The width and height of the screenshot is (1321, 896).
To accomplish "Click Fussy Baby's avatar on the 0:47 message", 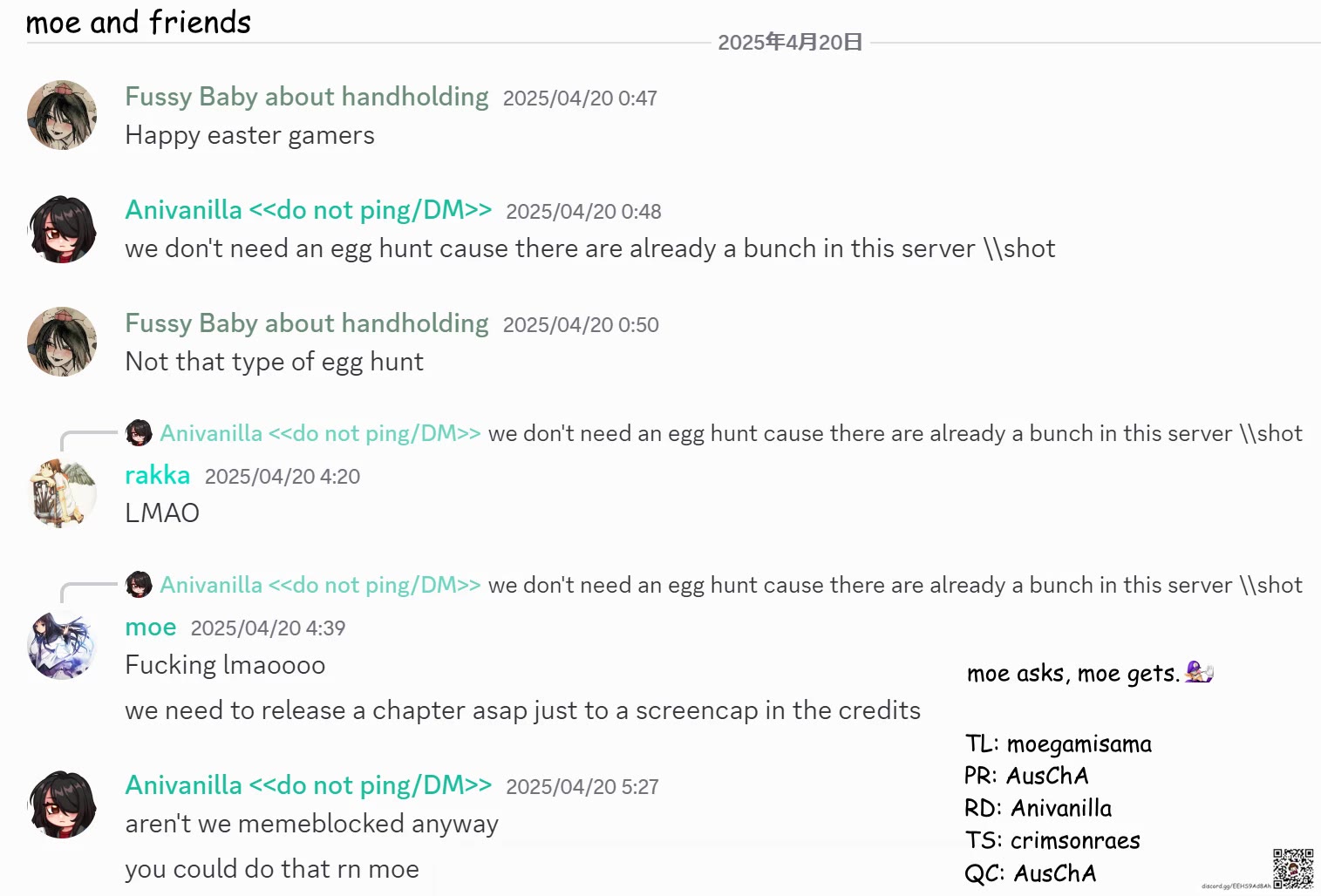I will click(62, 115).
